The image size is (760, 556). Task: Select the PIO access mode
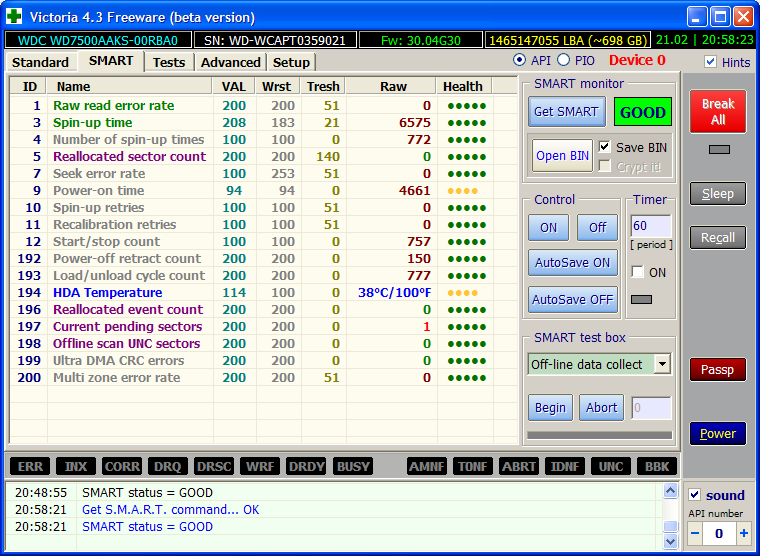click(x=563, y=60)
